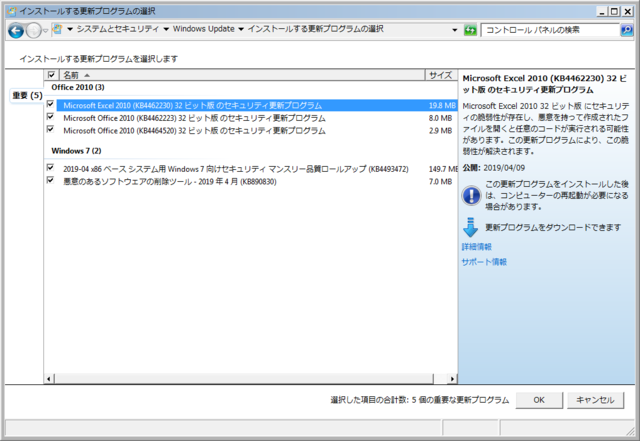Image resolution: width=640 pixels, height=441 pixels.
Task: Click the キャンセル button
Action: coord(596,400)
